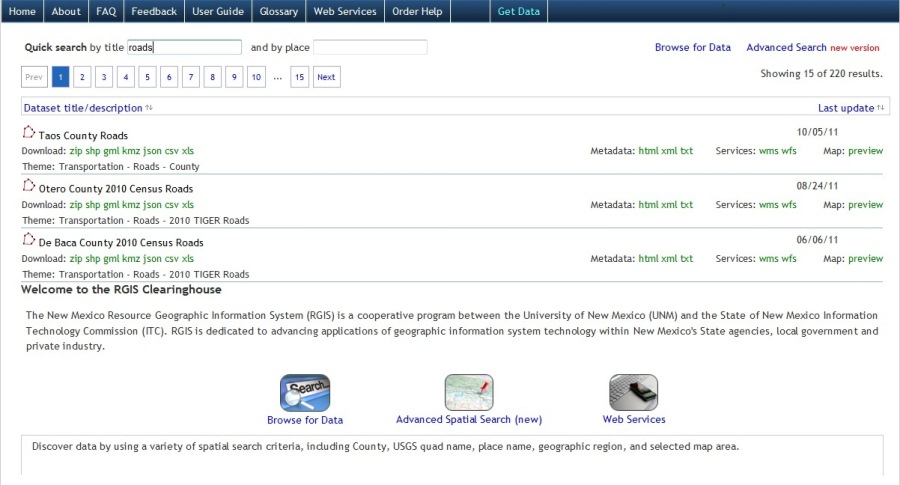Go to results page 5
This screenshot has height=485, width=900.
pyautogui.click(x=148, y=77)
